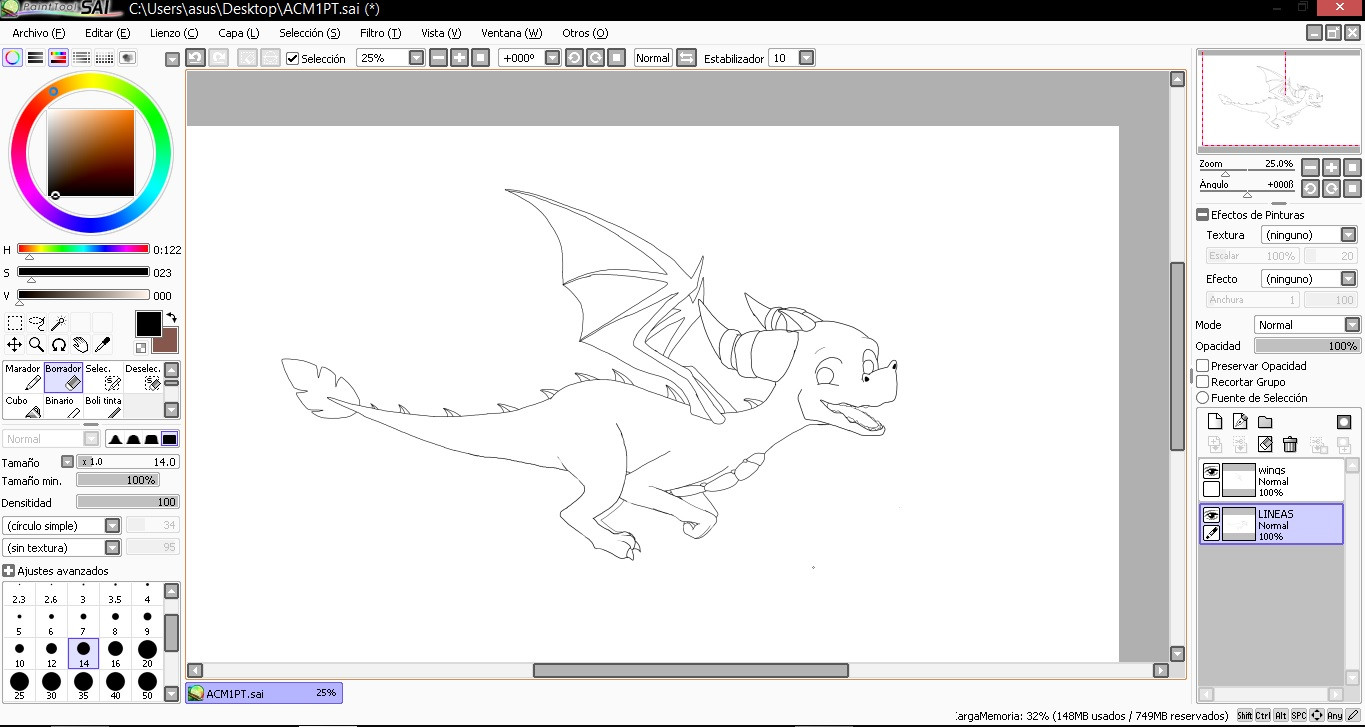The width and height of the screenshot is (1365, 727).
Task: Select the Borrador eraser tool
Action: coord(64,377)
